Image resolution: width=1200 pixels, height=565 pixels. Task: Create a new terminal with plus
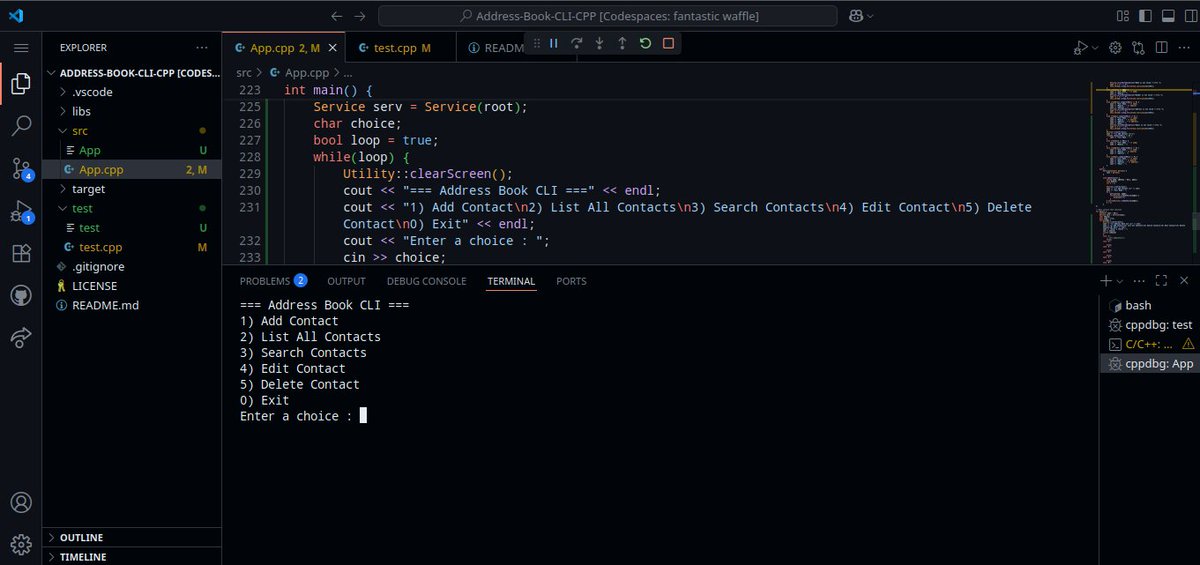click(1106, 281)
